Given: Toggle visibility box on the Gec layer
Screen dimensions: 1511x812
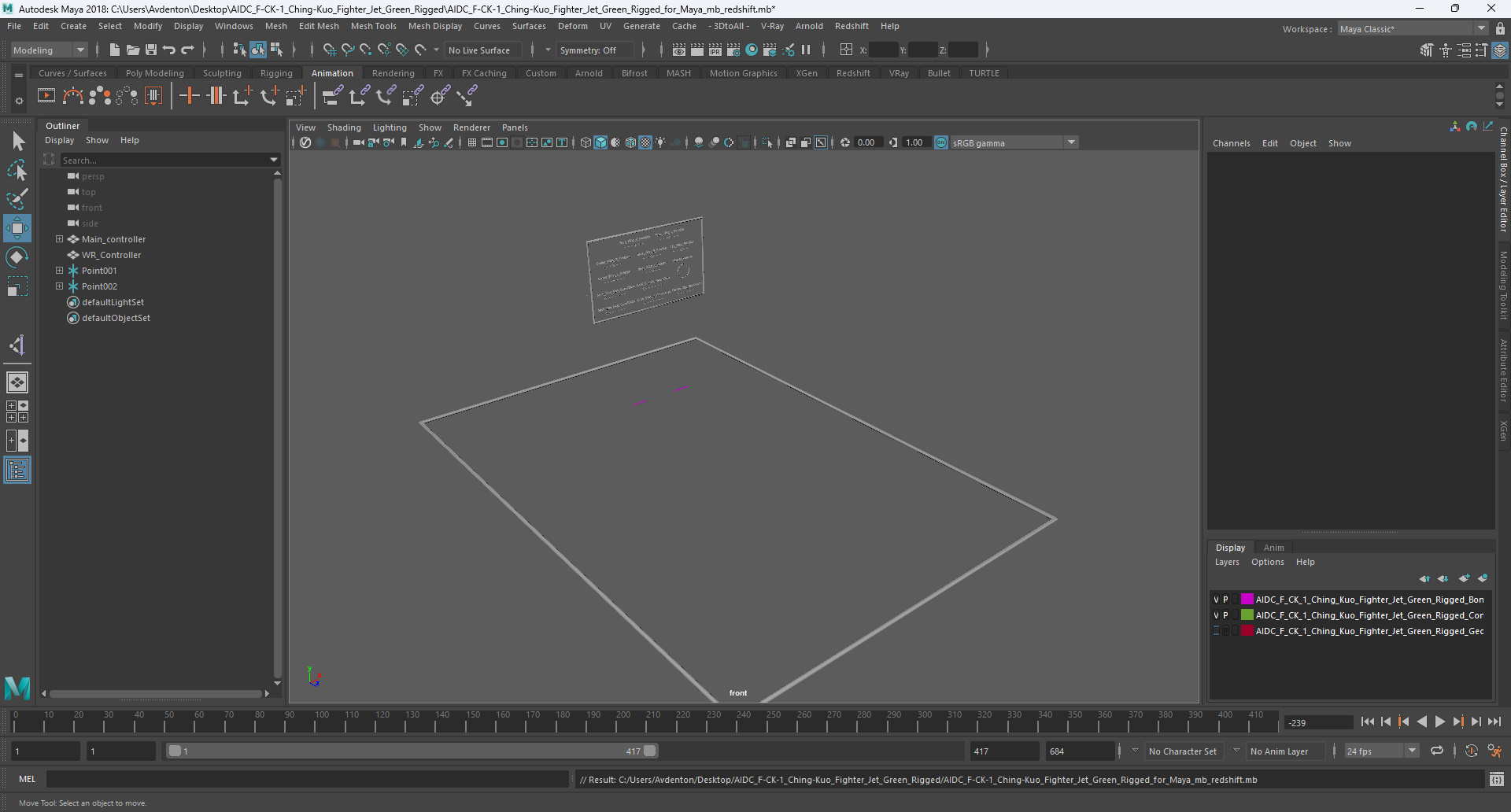Looking at the screenshot, I should [1216, 631].
